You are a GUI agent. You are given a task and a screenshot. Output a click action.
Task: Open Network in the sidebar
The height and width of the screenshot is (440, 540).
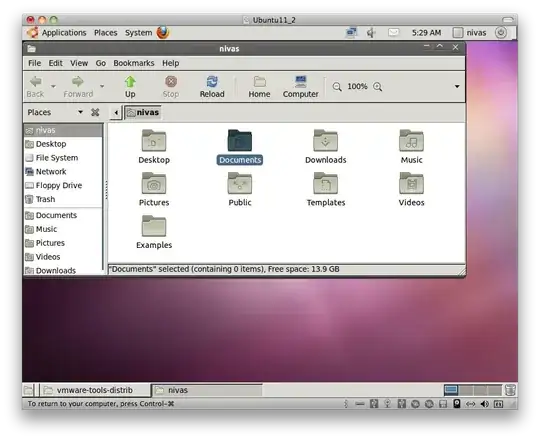pyautogui.click(x=63, y=171)
